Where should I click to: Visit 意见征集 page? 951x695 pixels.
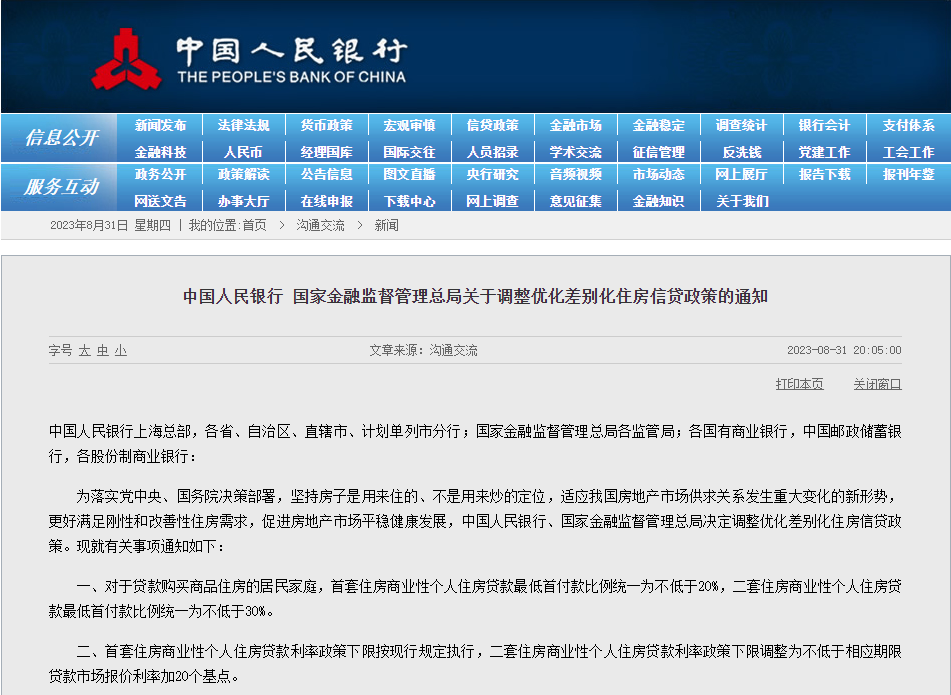pos(576,201)
